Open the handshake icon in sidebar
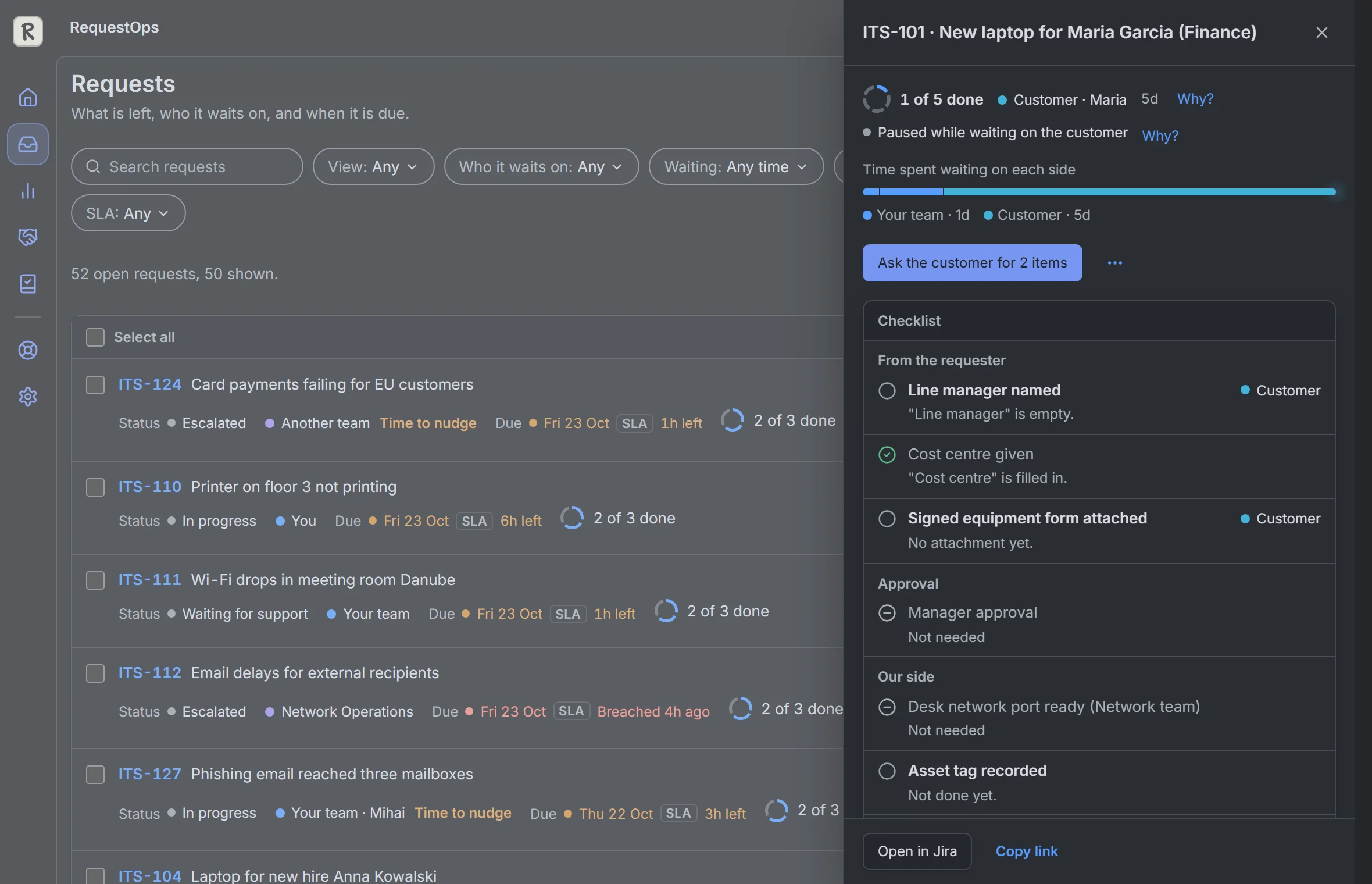The height and width of the screenshot is (884, 1372). [x=28, y=237]
